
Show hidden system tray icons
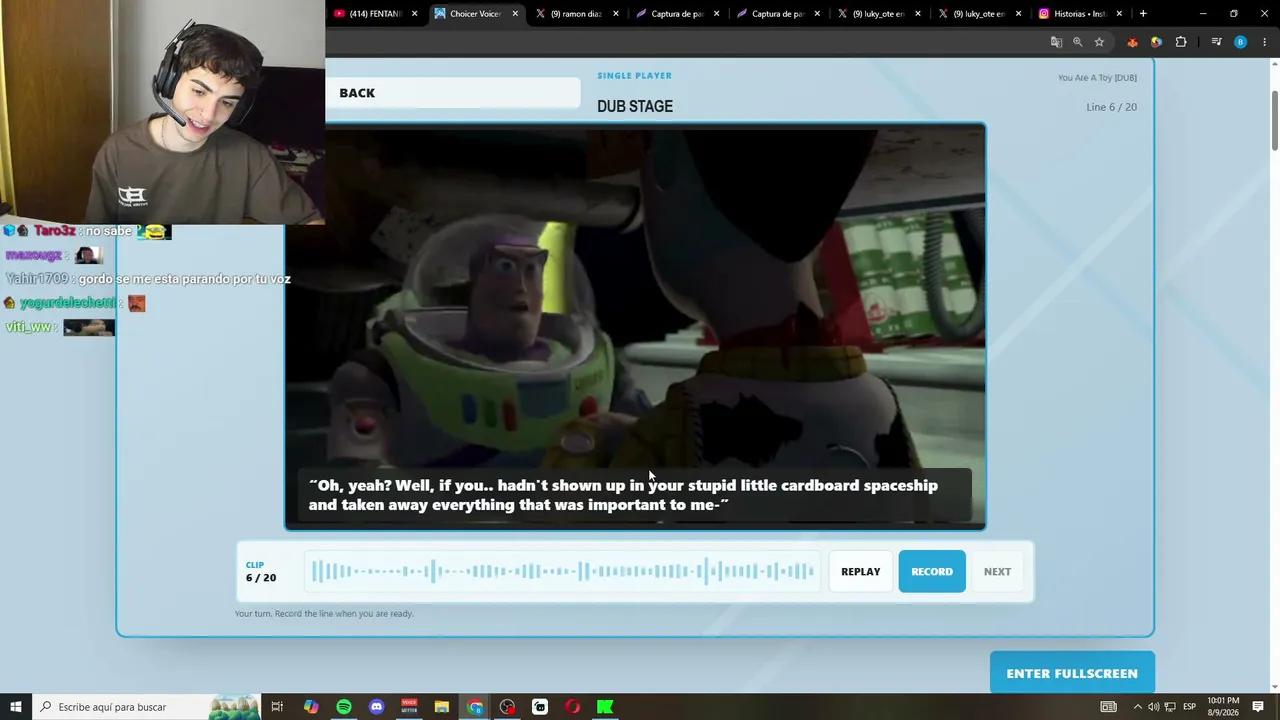pos(1137,707)
